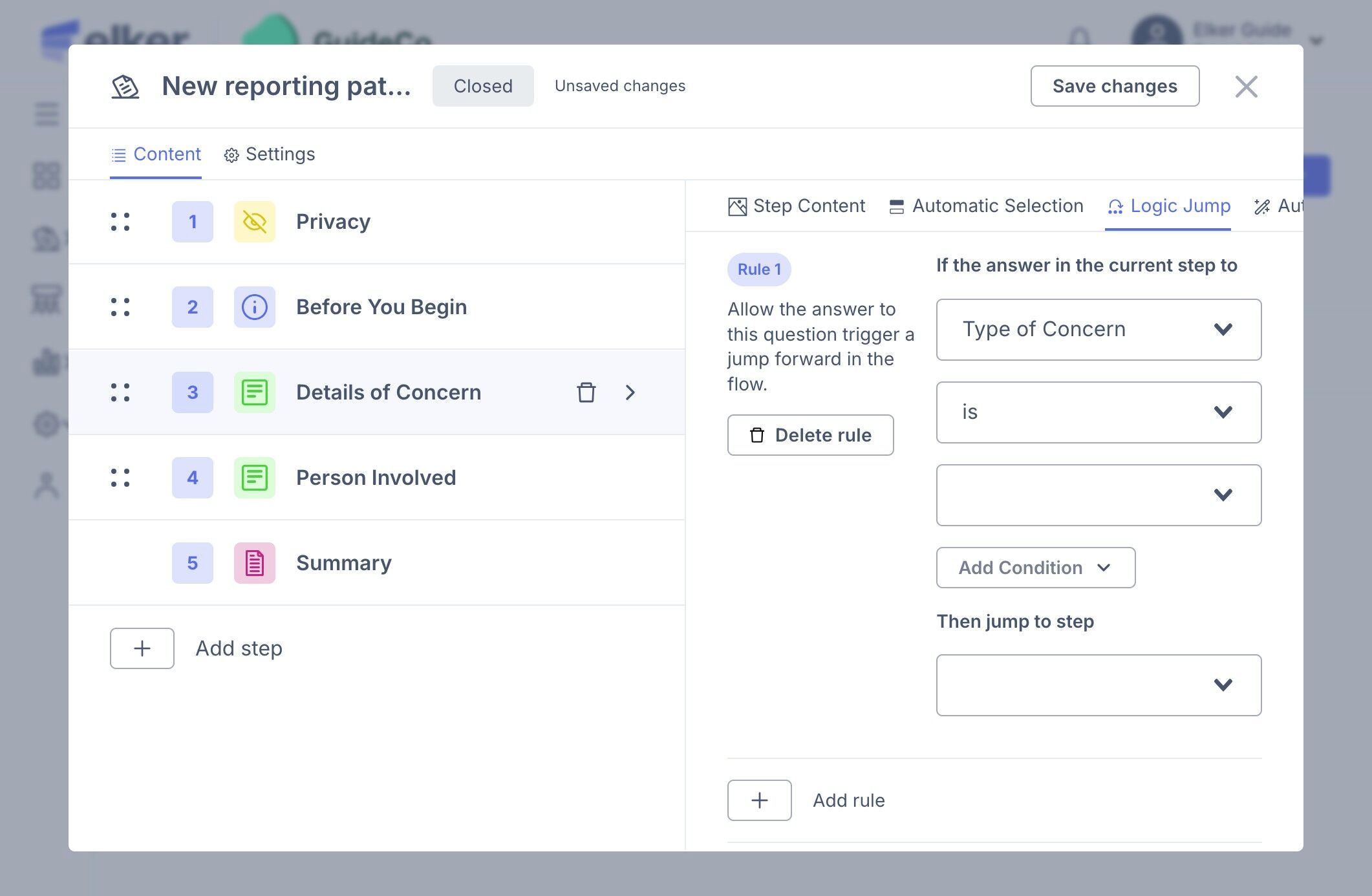Open the Then jump to step dropdown
This screenshot has width=1372, height=896.
coord(1098,685)
